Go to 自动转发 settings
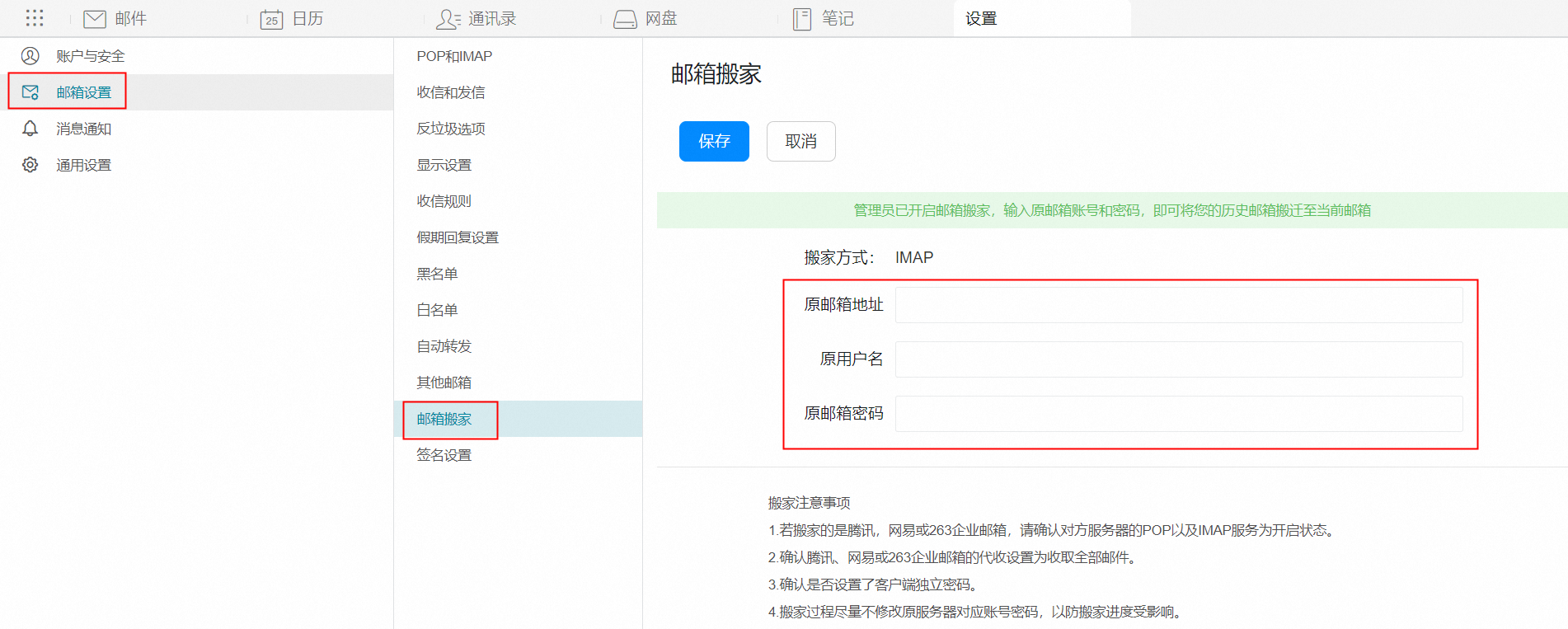This screenshot has height=629, width=1568. (444, 346)
